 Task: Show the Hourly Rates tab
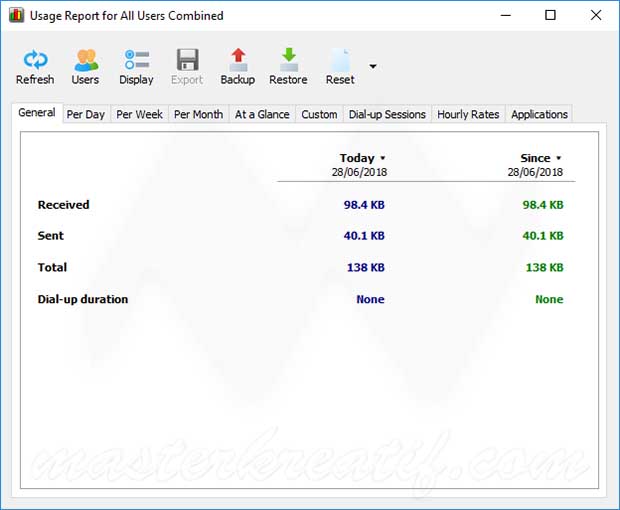[468, 114]
